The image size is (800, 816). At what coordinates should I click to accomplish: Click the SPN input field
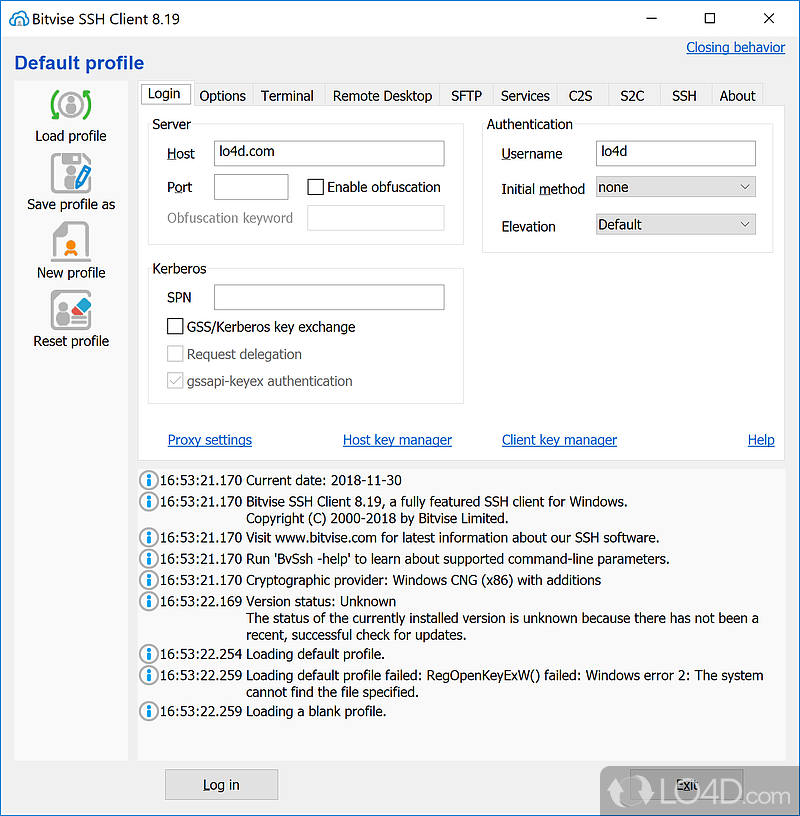click(329, 297)
